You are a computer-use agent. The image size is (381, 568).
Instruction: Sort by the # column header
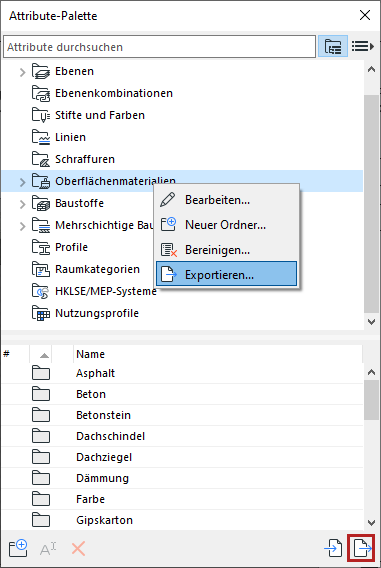(x=15, y=354)
